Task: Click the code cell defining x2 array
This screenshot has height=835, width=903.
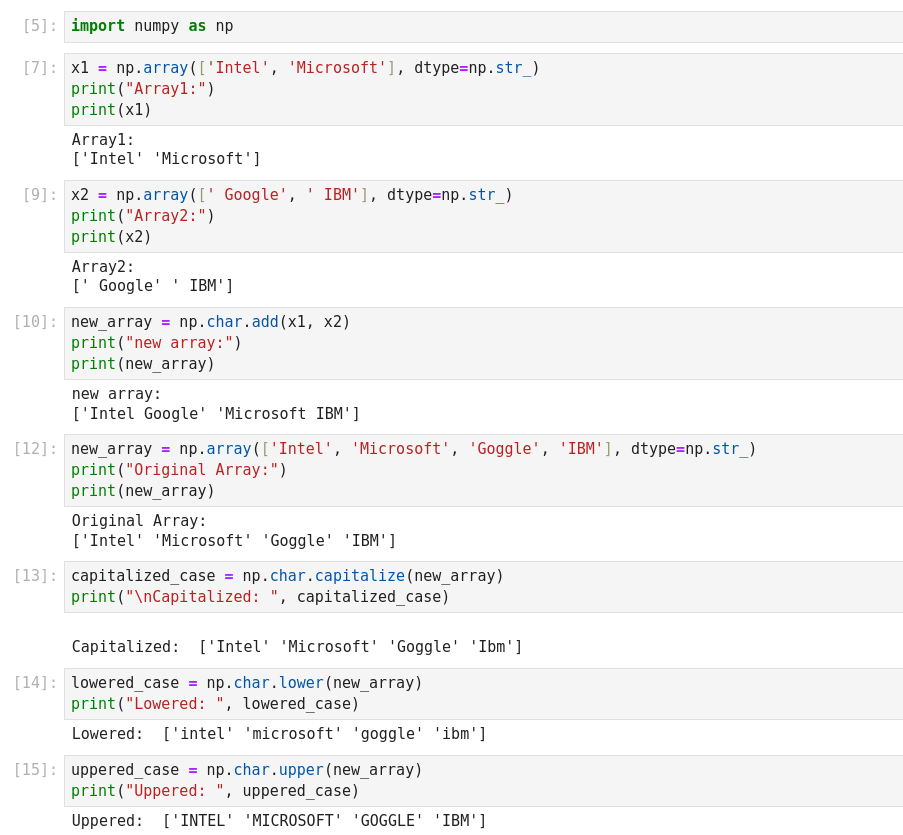Action: tap(480, 216)
